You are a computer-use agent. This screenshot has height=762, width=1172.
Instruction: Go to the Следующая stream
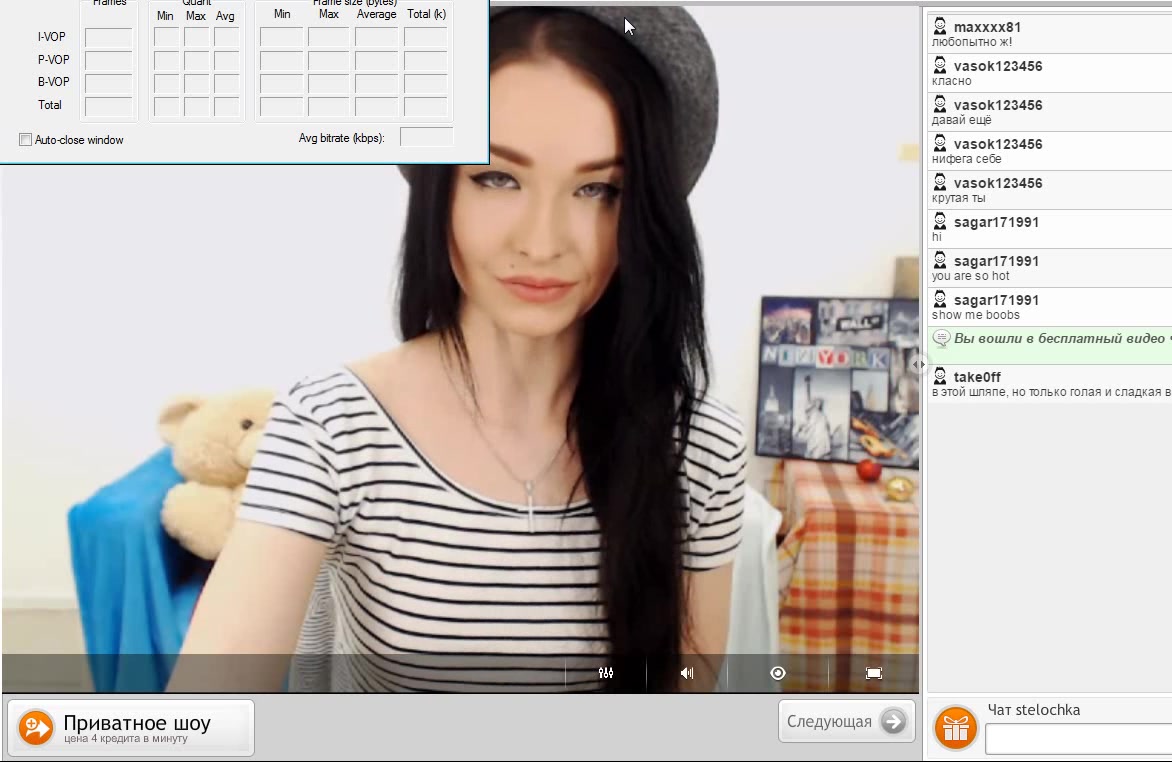coord(846,721)
